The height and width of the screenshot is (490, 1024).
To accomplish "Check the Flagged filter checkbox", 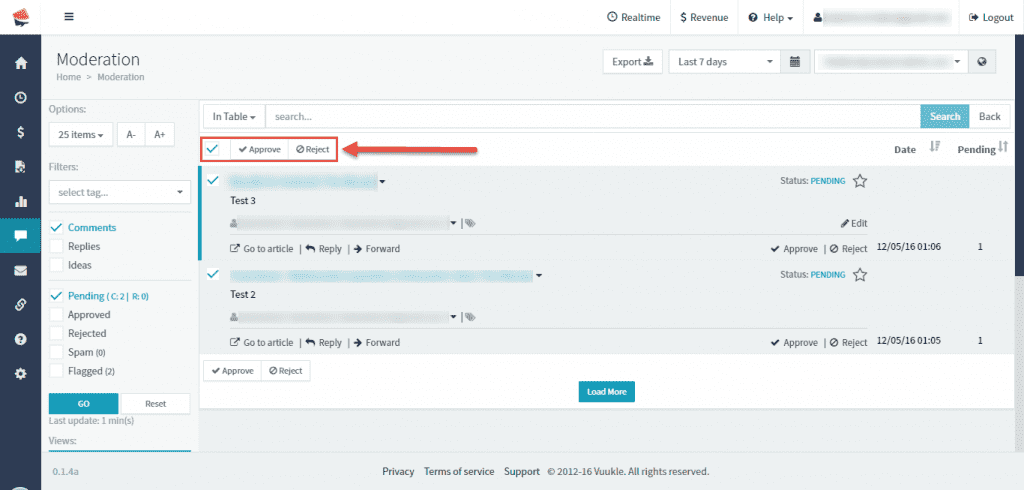I will (x=57, y=371).
